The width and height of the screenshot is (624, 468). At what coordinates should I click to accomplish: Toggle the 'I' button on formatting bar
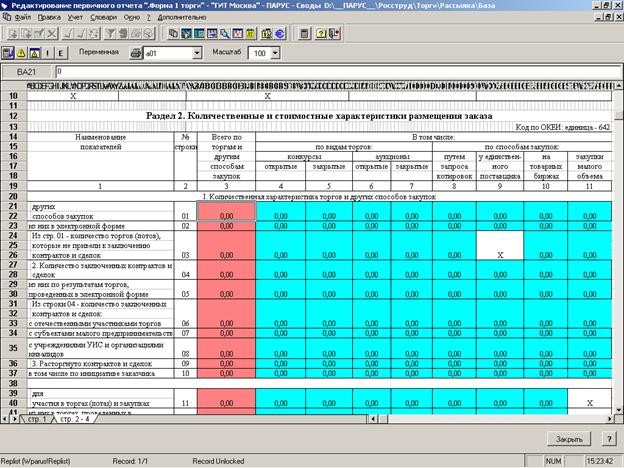click(48, 53)
